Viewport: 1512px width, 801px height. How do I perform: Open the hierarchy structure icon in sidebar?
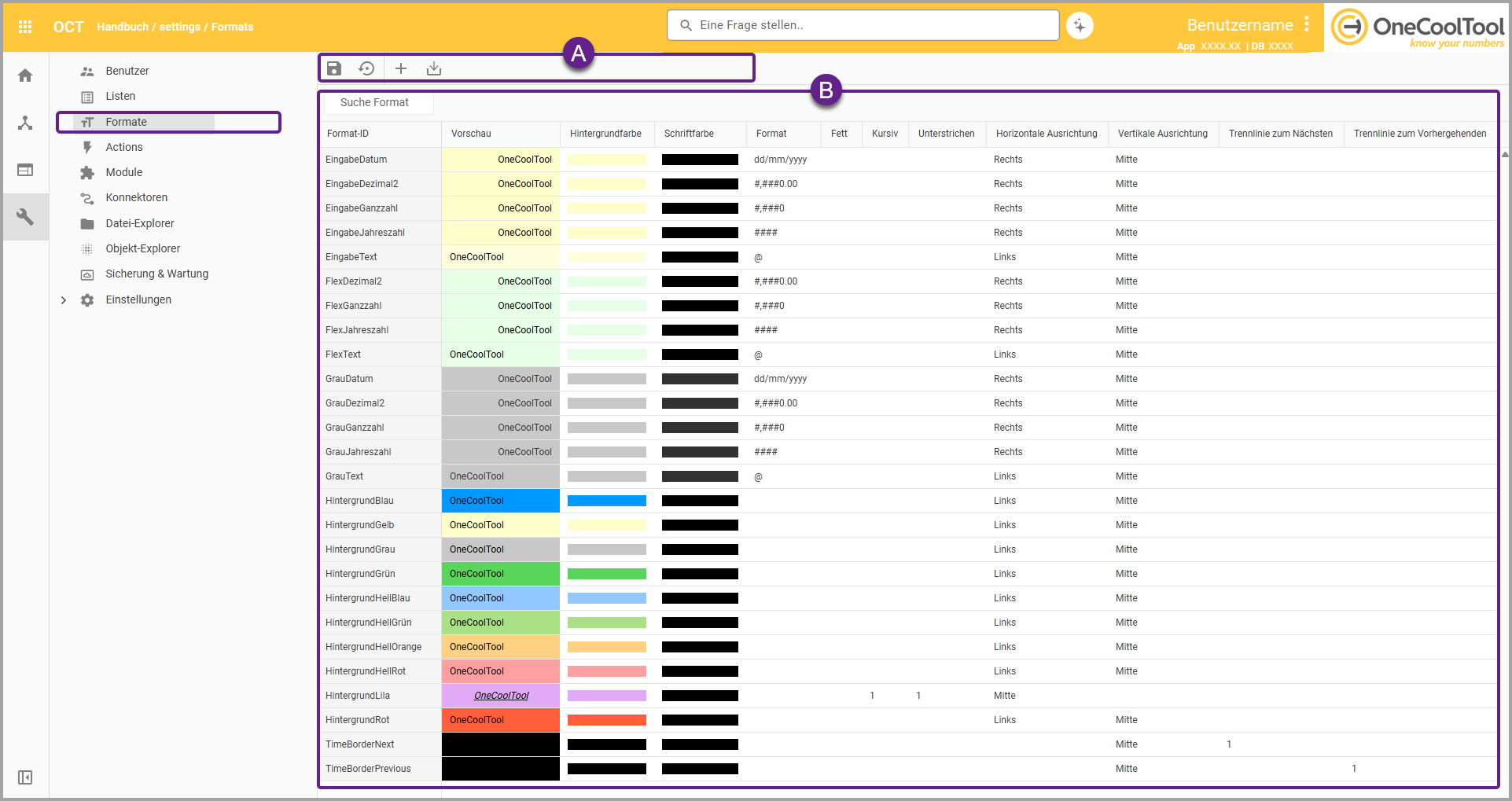[x=25, y=123]
